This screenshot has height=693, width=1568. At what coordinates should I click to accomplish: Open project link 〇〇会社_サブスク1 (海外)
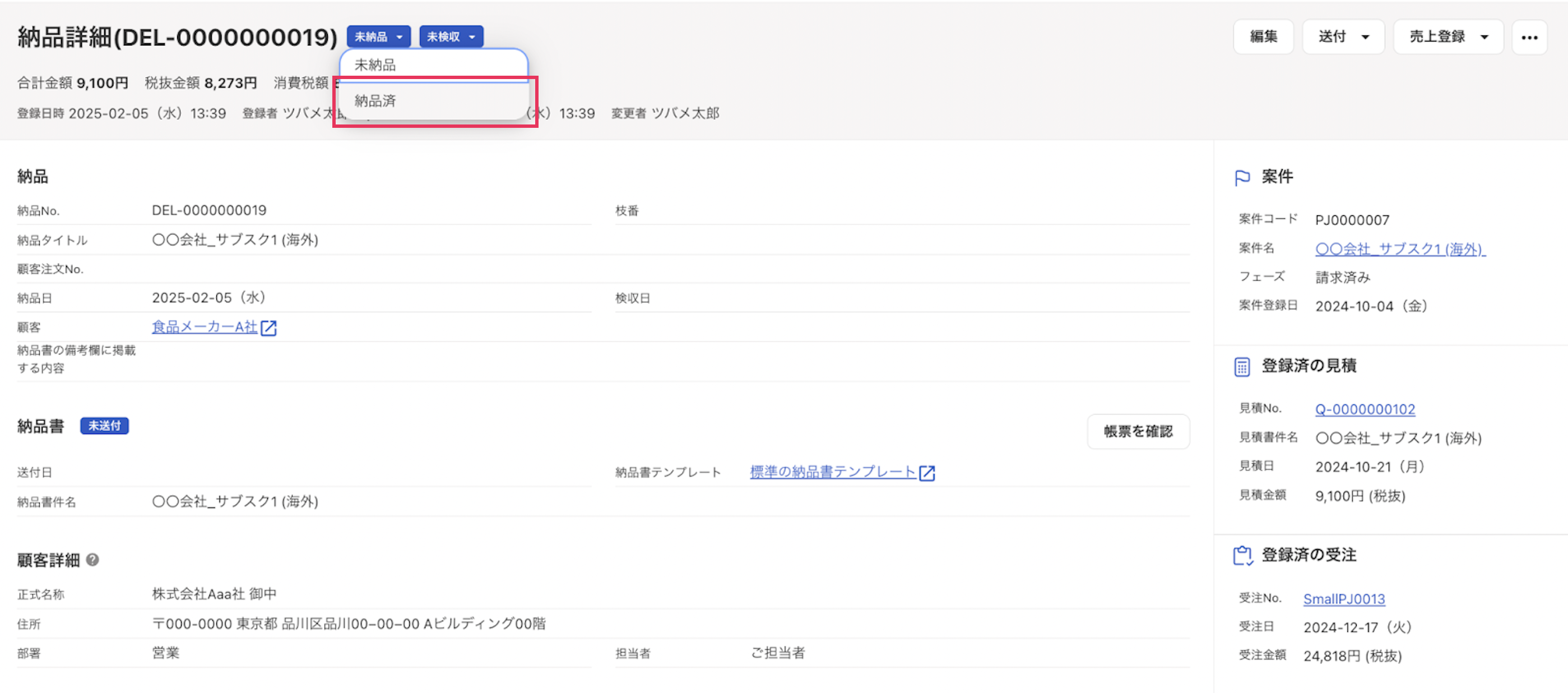point(1400,249)
